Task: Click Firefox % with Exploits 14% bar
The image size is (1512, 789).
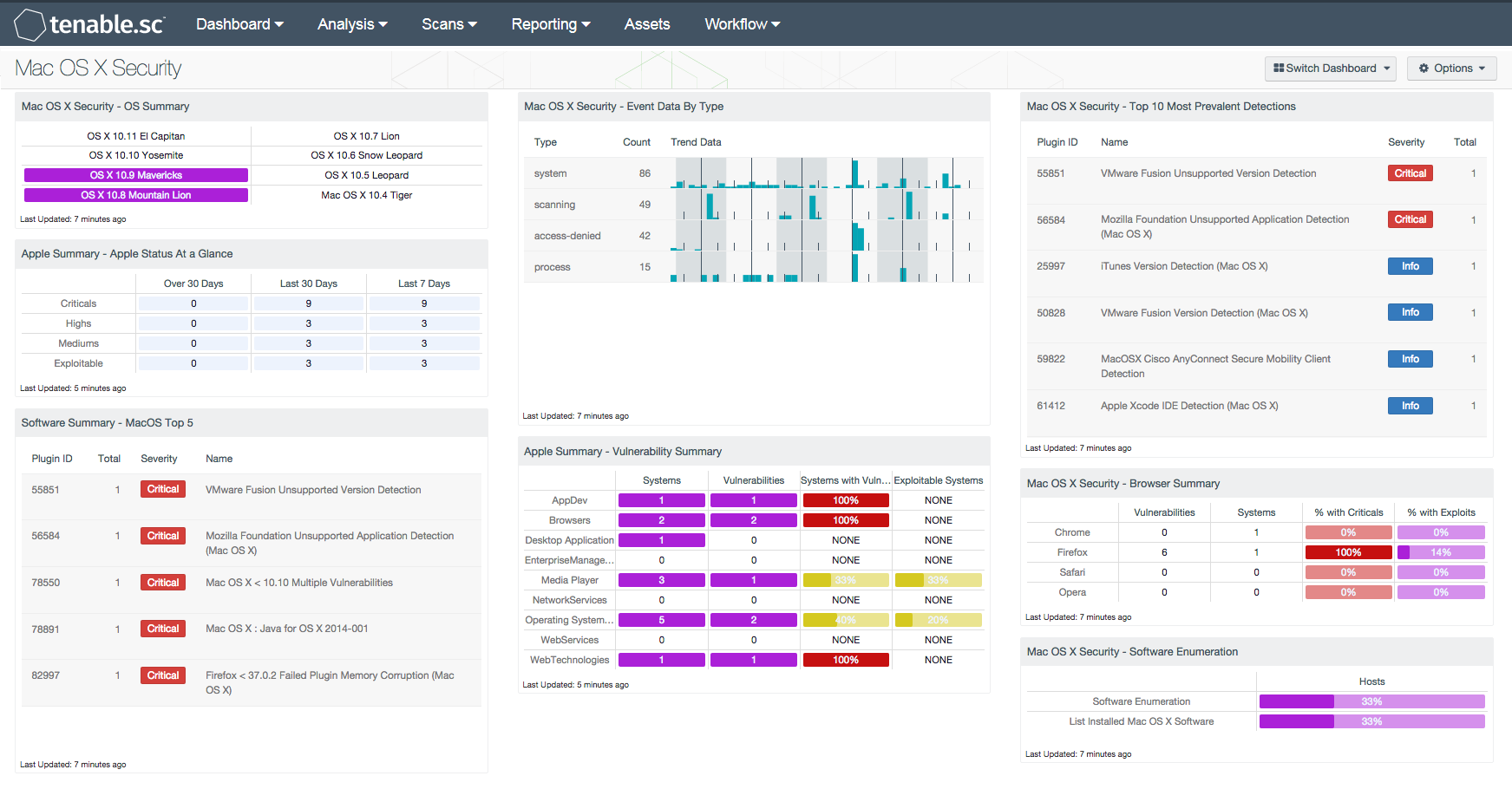Action: pyautogui.click(x=1441, y=552)
